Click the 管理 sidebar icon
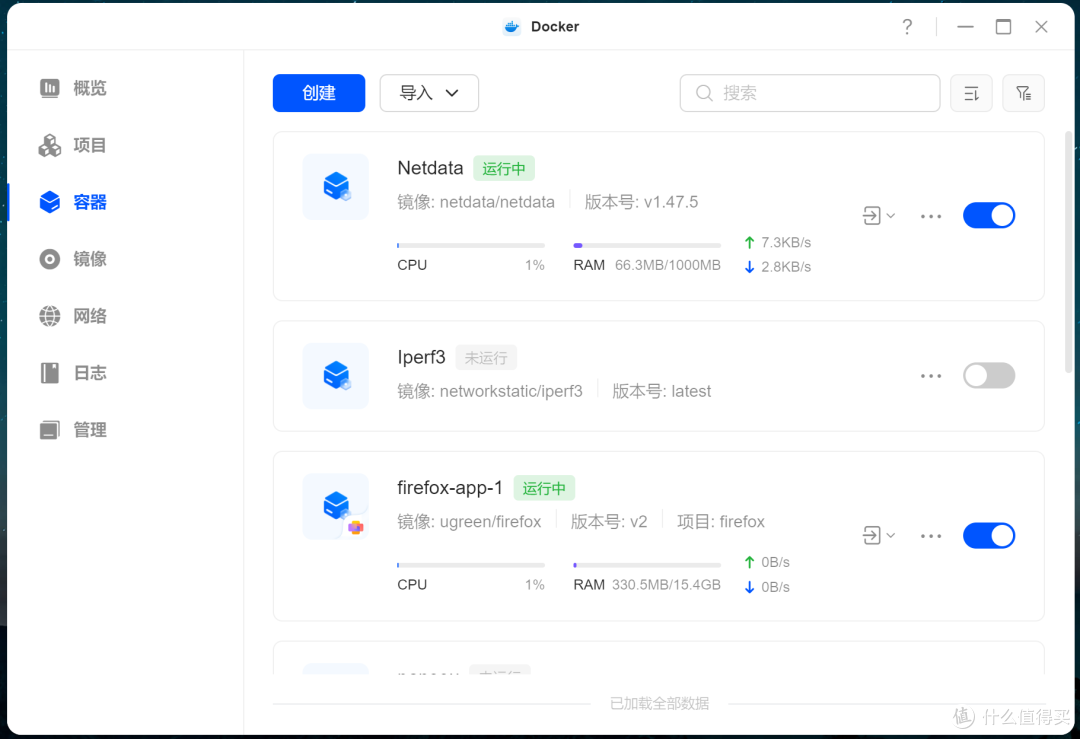The image size is (1080, 739). [50, 430]
